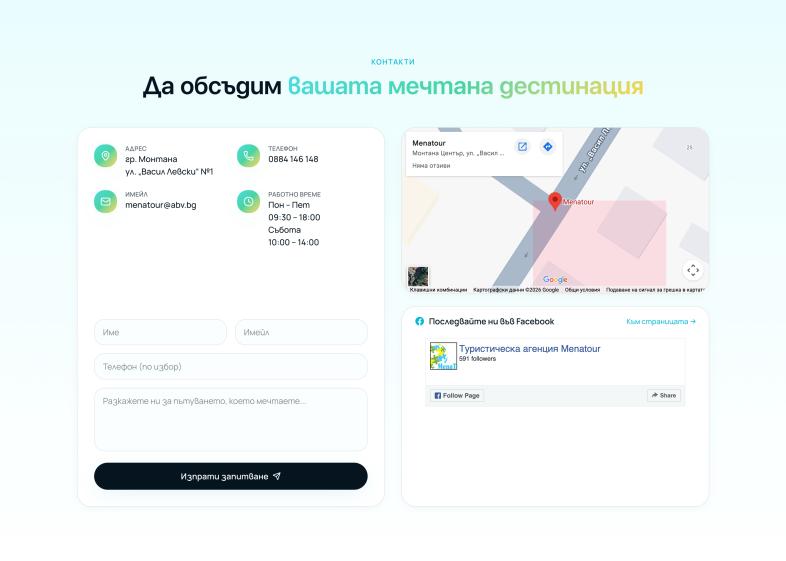The height and width of the screenshot is (561, 786).
Task: Click the phone handset icon
Action: point(248,156)
